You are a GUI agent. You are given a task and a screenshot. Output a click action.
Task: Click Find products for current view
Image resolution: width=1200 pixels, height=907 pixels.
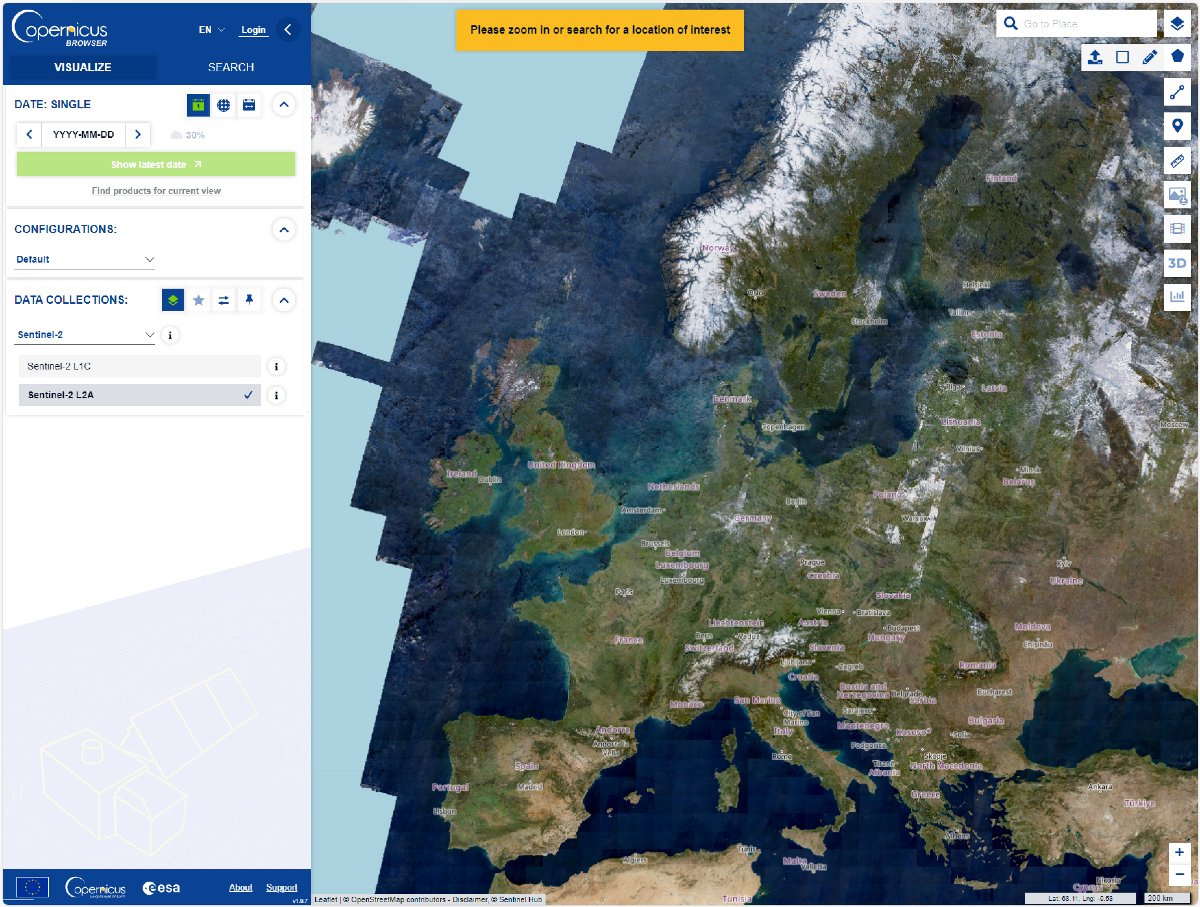(156, 190)
